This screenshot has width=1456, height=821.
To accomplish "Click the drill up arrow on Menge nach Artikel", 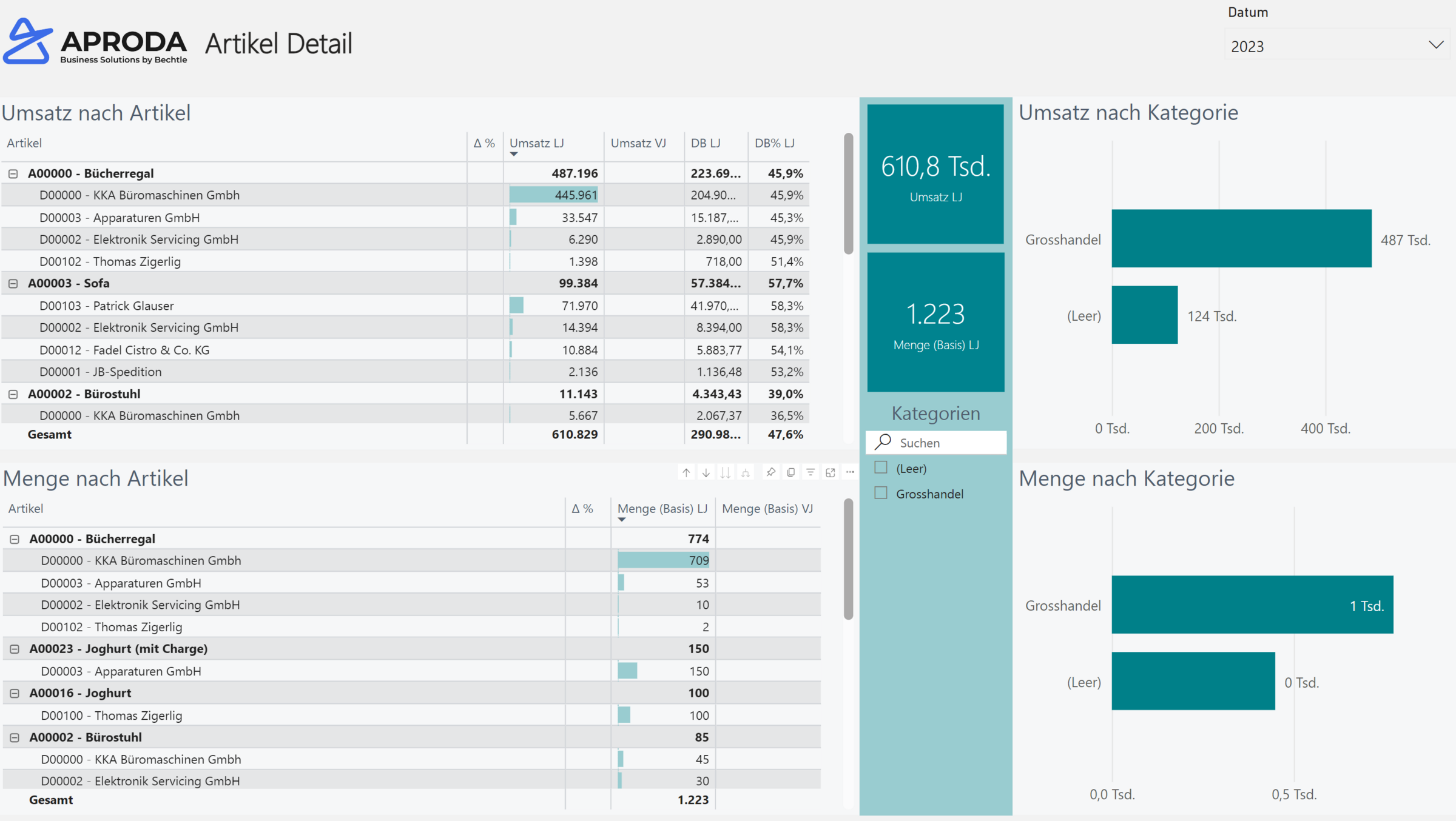I will click(686, 472).
